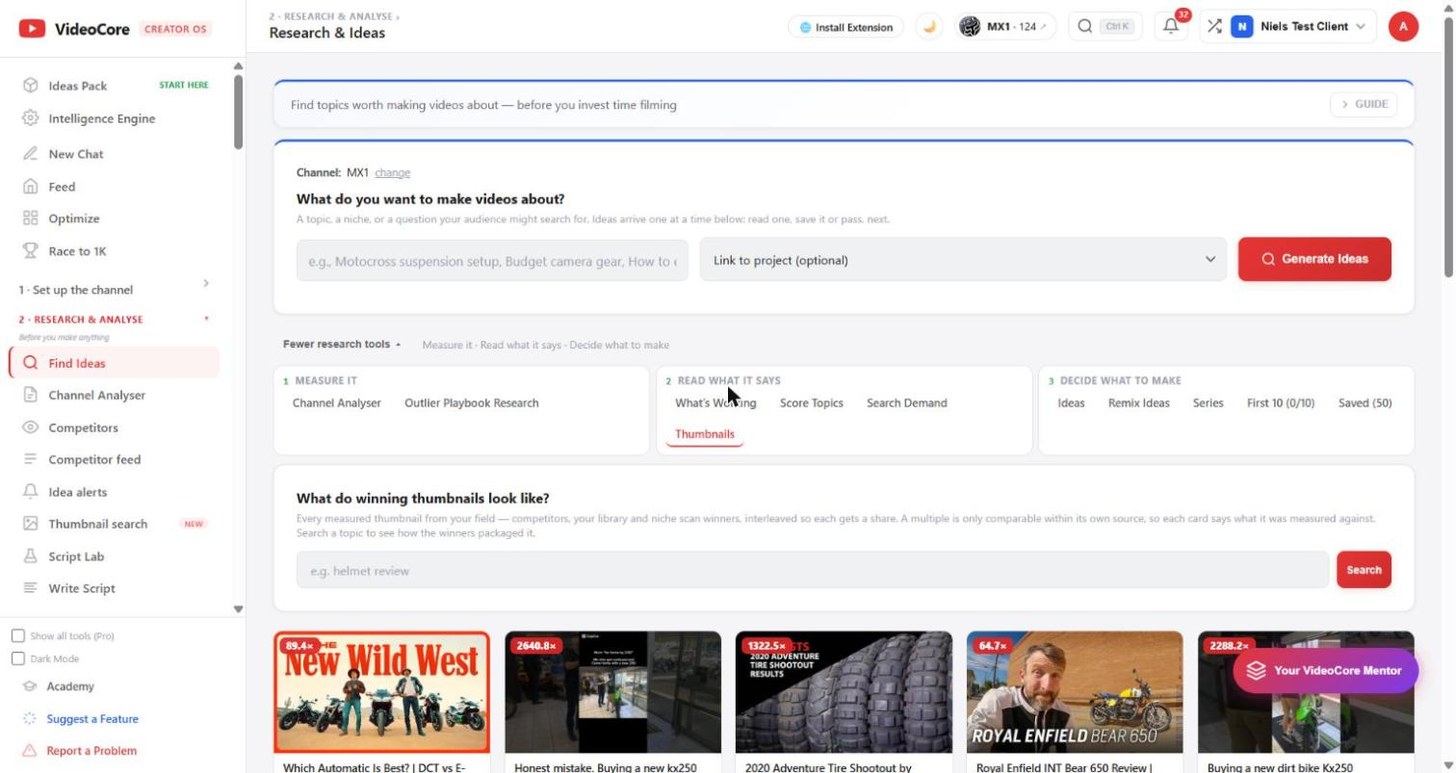The width and height of the screenshot is (1456, 773).
Task: Open the Race to 1K trophy icon
Action: point(30,251)
